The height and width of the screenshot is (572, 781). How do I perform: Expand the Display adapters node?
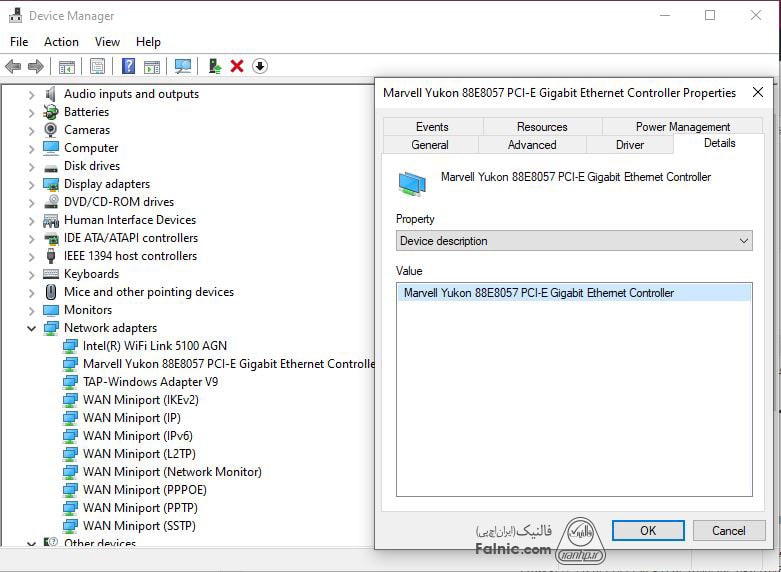(x=31, y=184)
